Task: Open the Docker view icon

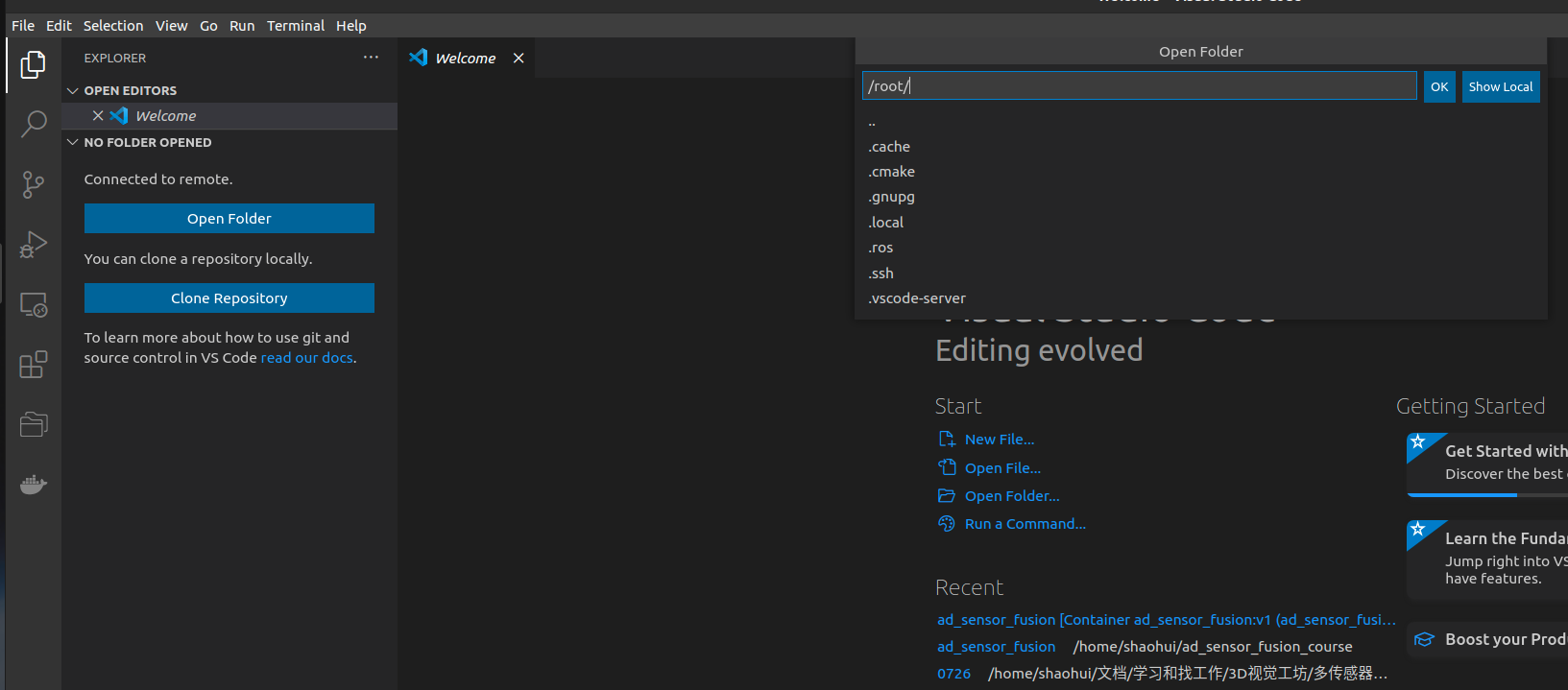Action: tap(34, 485)
